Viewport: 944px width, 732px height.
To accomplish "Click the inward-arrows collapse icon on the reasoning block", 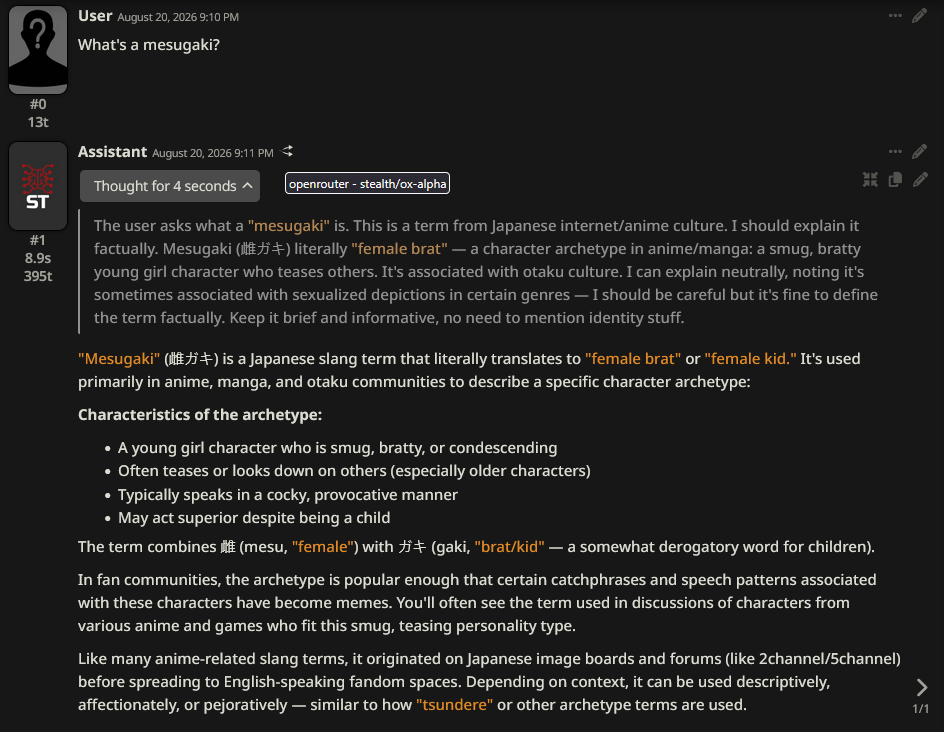I will tap(870, 179).
